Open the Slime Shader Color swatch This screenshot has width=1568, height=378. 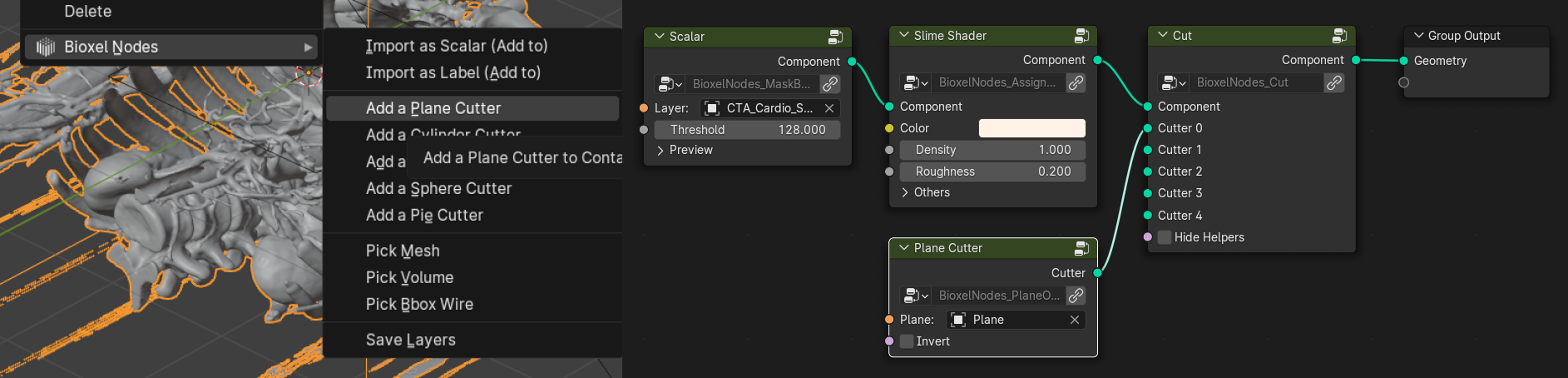pos(1032,128)
